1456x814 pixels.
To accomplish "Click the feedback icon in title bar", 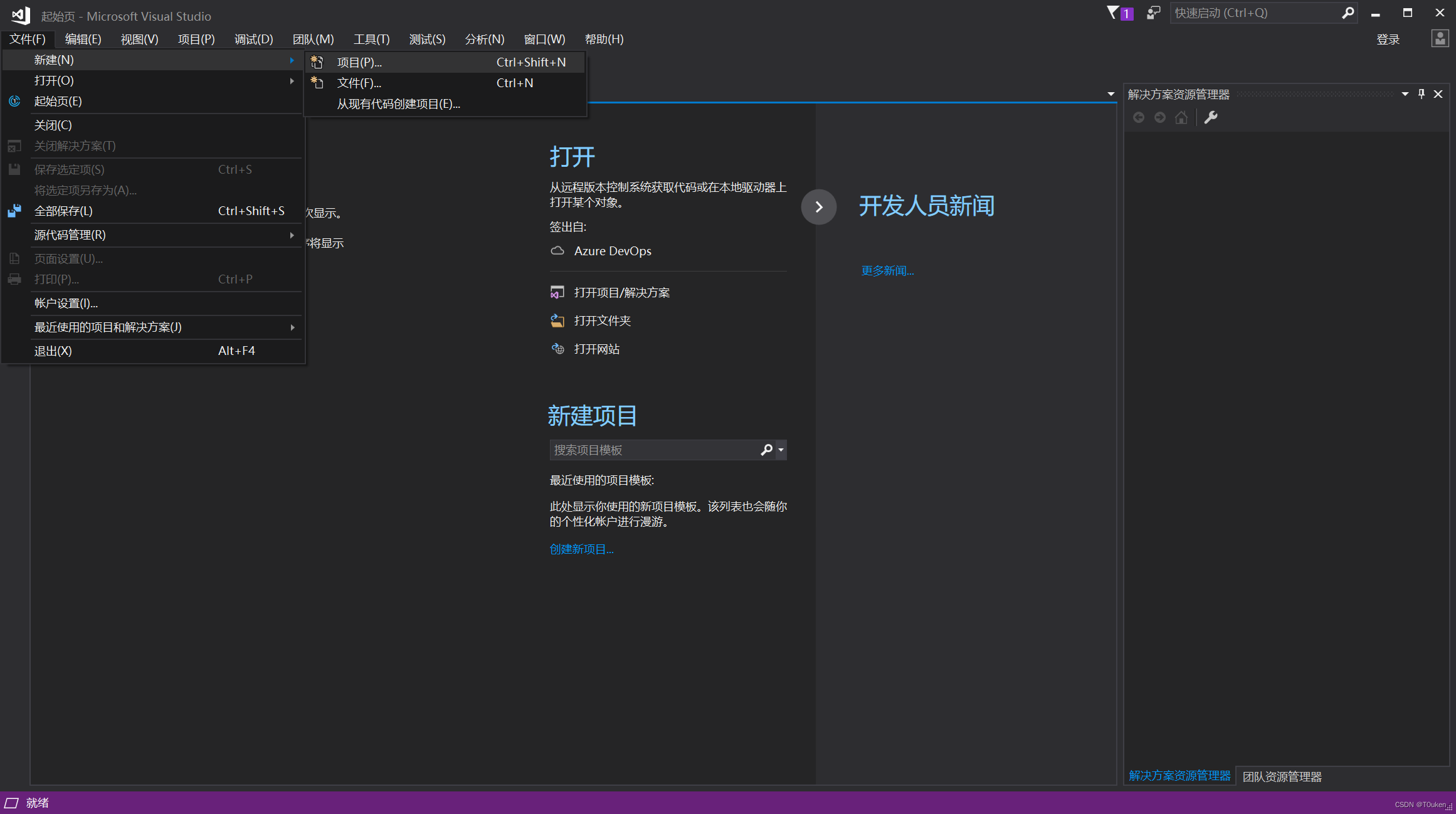I will (1153, 13).
